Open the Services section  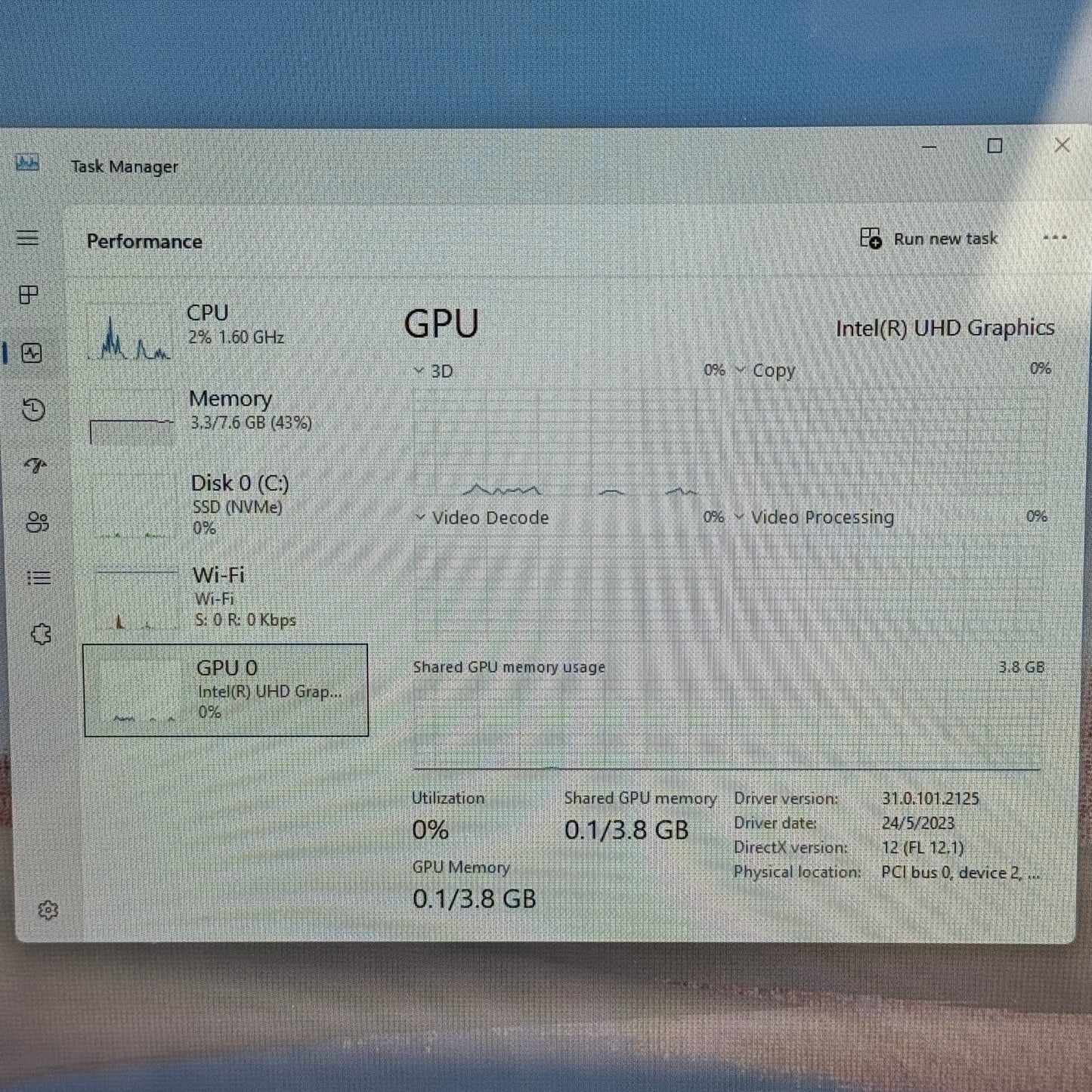40,635
